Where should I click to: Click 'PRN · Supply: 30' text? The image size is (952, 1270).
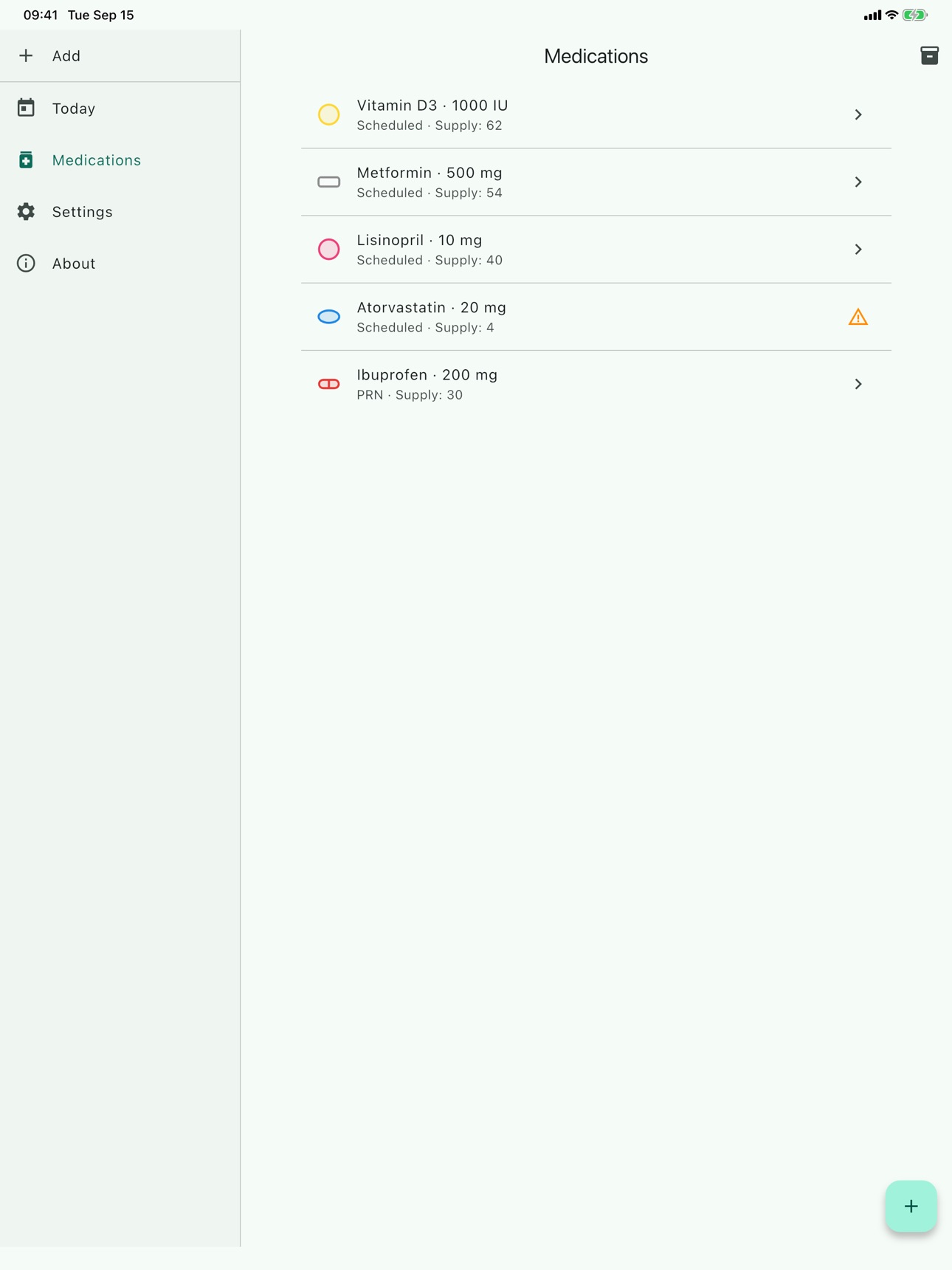point(410,395)
